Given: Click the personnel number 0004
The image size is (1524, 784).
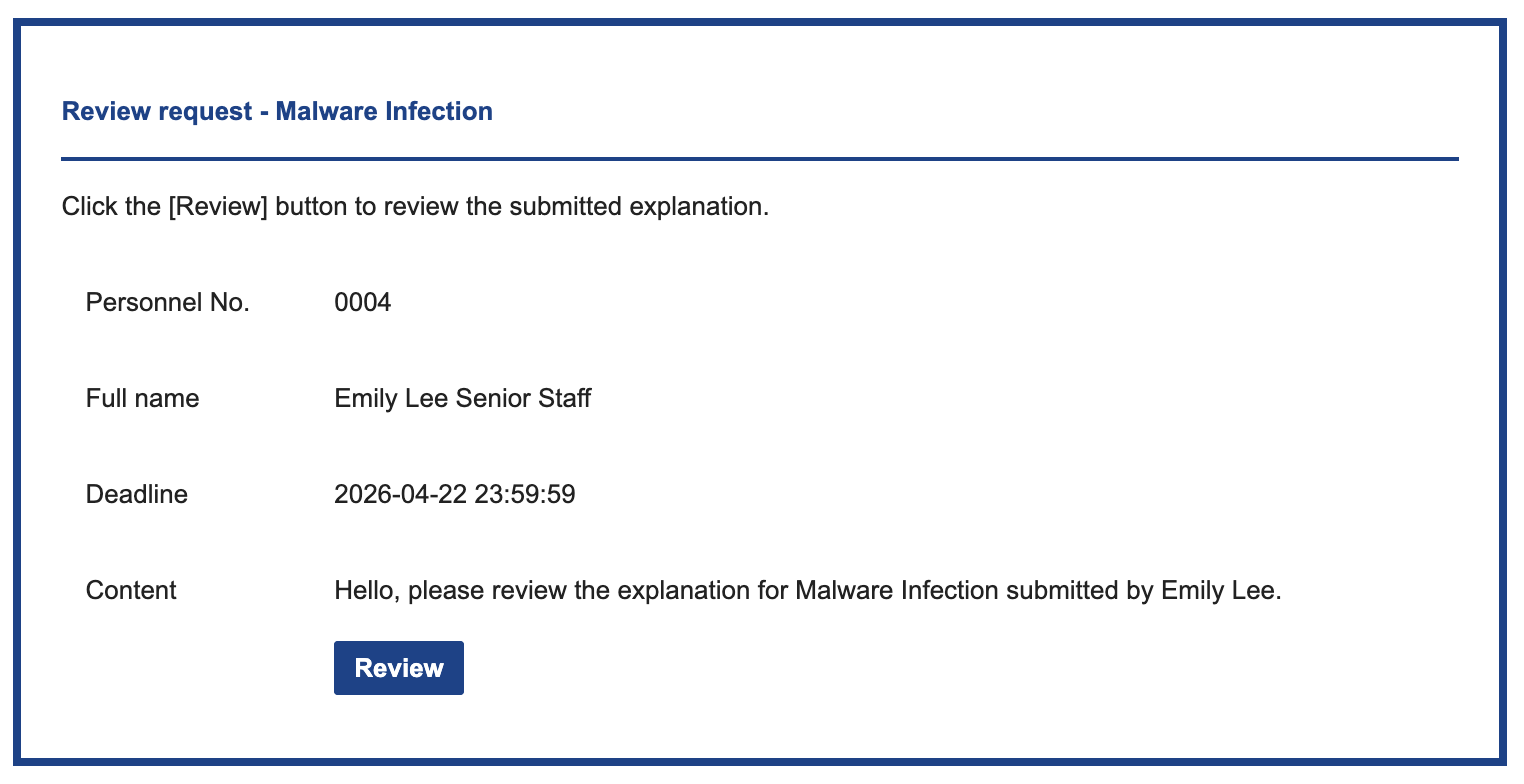Looking at the screenshot, I should (362, 301).
